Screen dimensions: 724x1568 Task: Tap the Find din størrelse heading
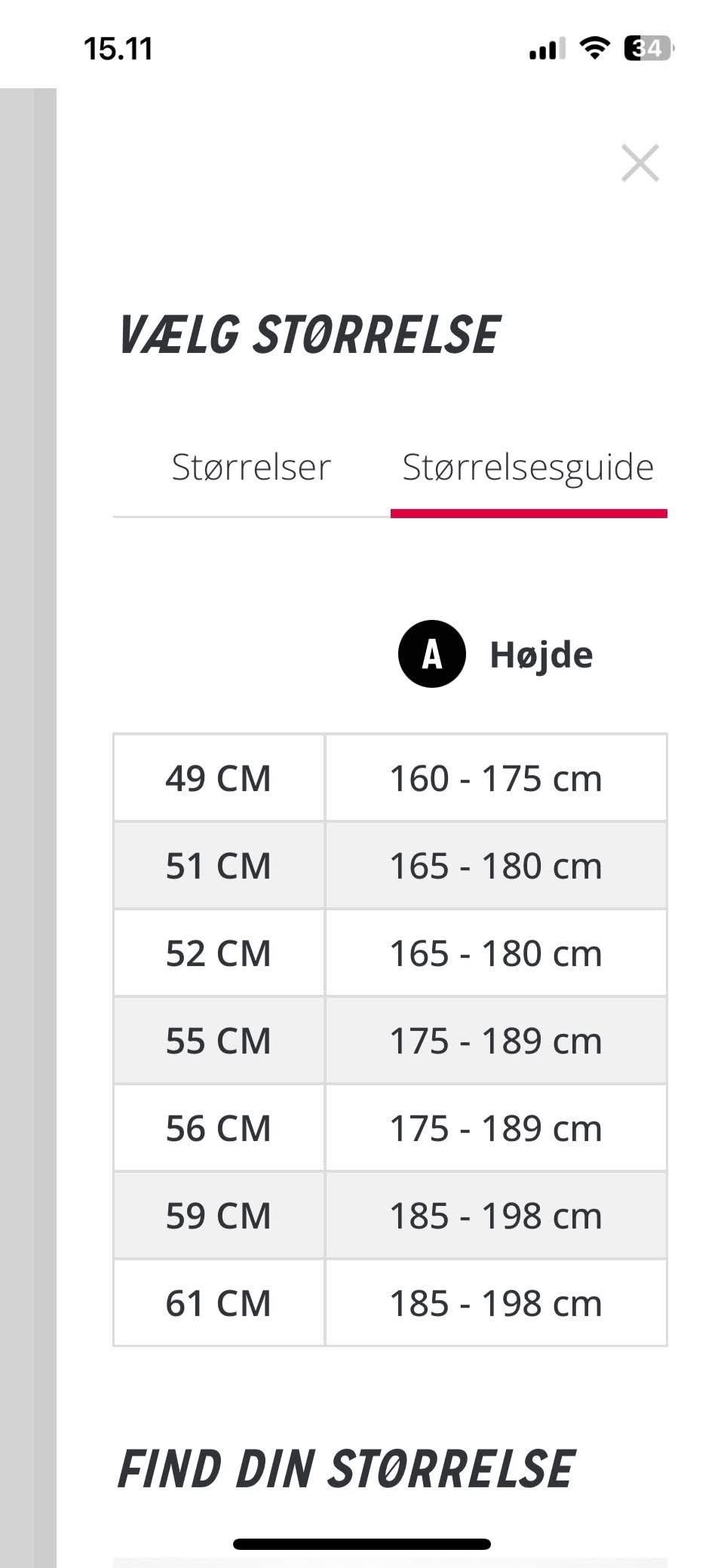(346, 1469)
